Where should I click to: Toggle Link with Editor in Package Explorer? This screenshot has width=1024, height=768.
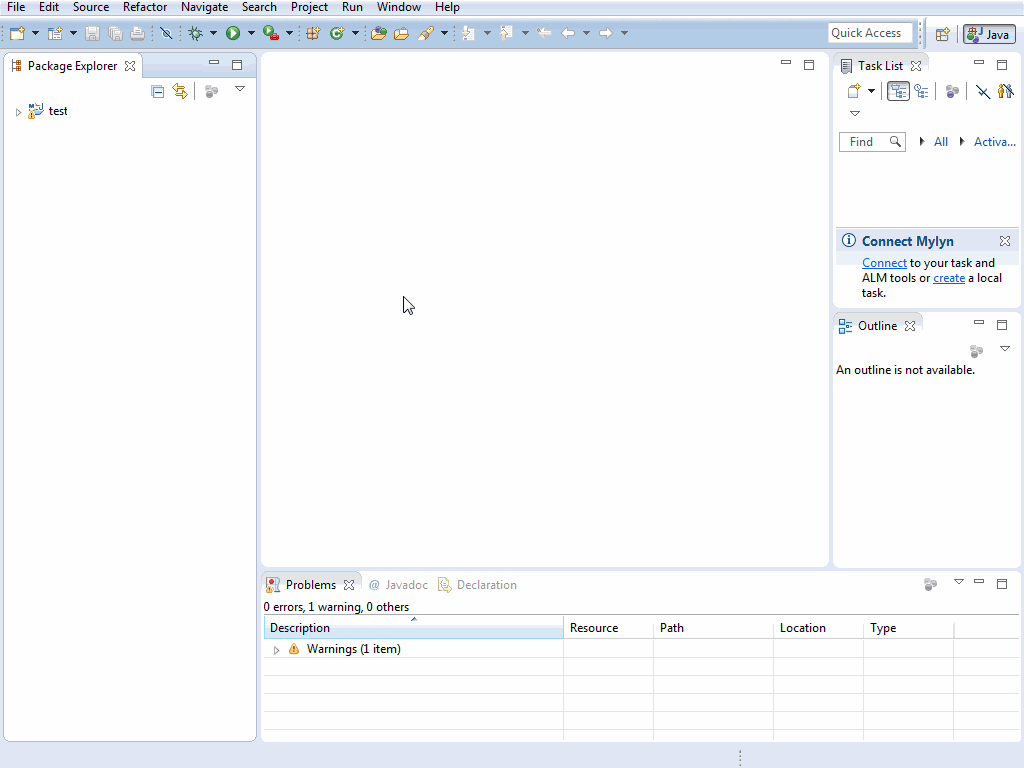180,91
